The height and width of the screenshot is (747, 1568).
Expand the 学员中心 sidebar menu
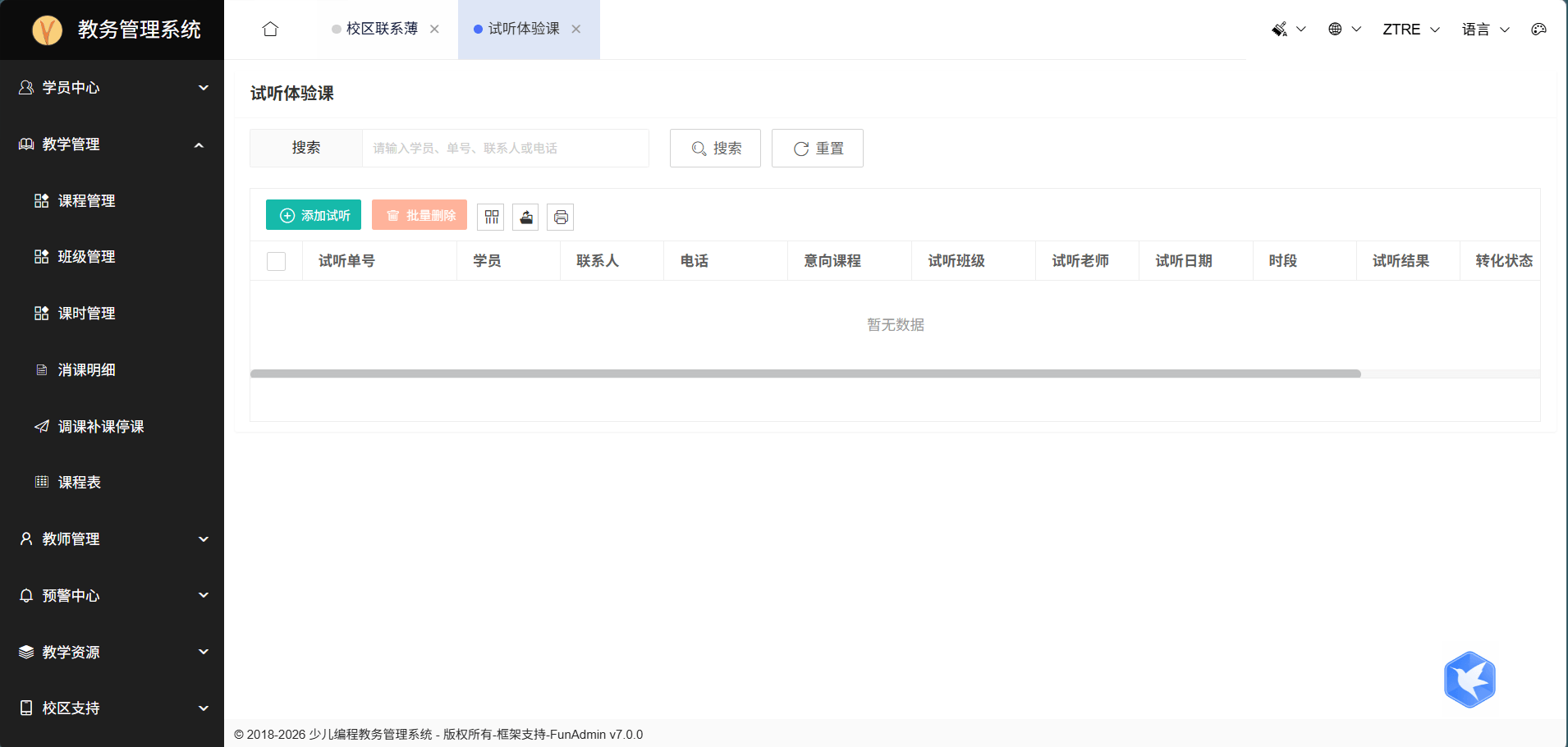click(112, 88)
